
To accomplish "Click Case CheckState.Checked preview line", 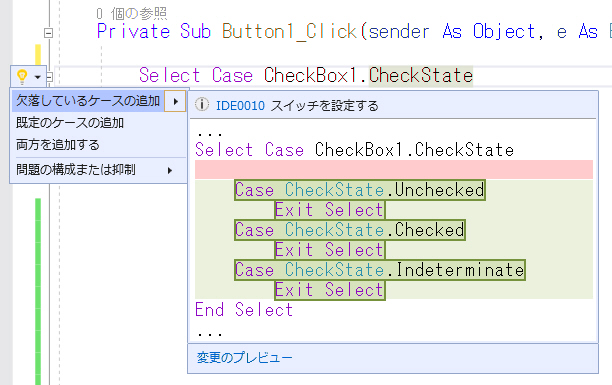I will point(350,230).
